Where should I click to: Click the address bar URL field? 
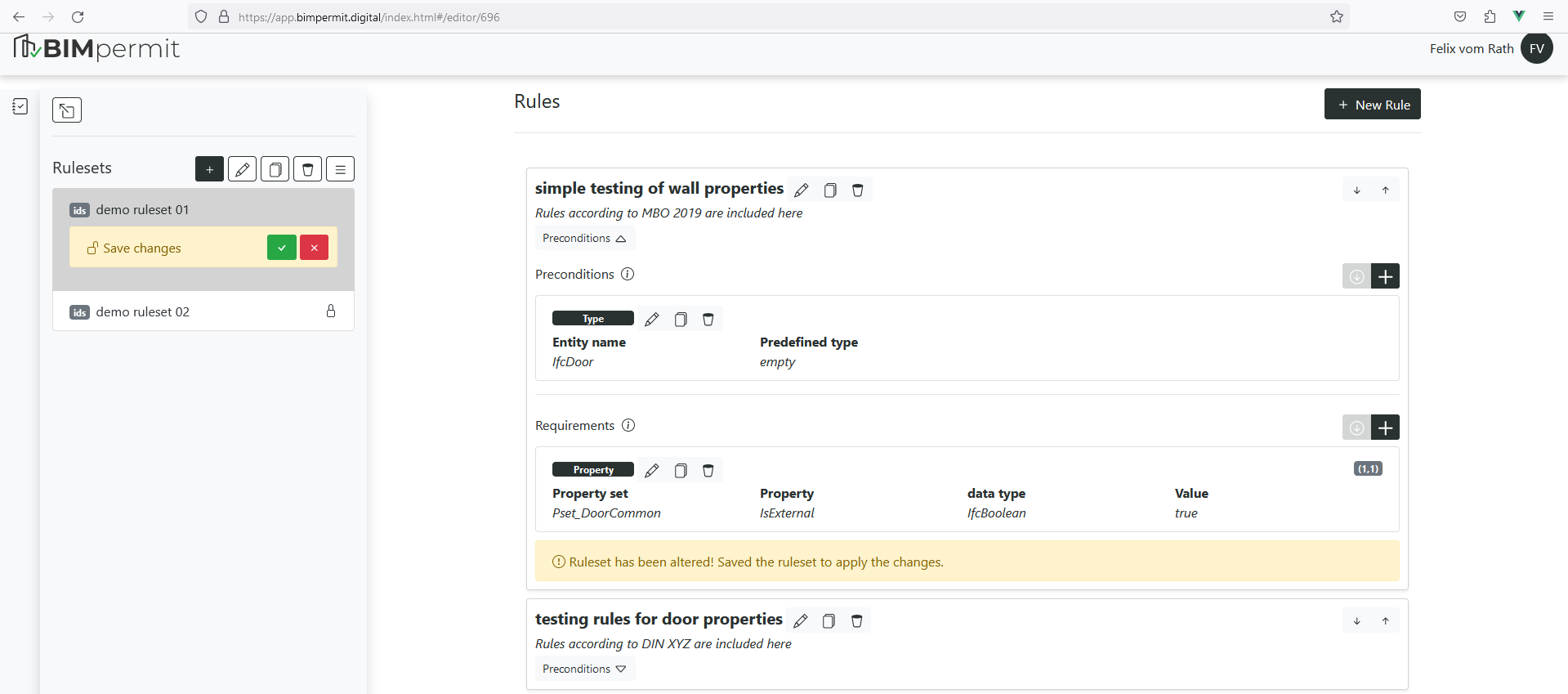coord(768,16)
